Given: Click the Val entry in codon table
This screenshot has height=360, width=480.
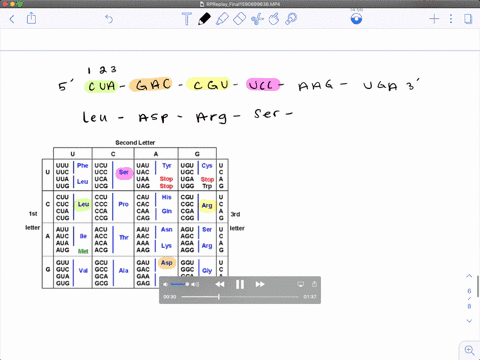Looking at the screenshot, I should [83, 270].
